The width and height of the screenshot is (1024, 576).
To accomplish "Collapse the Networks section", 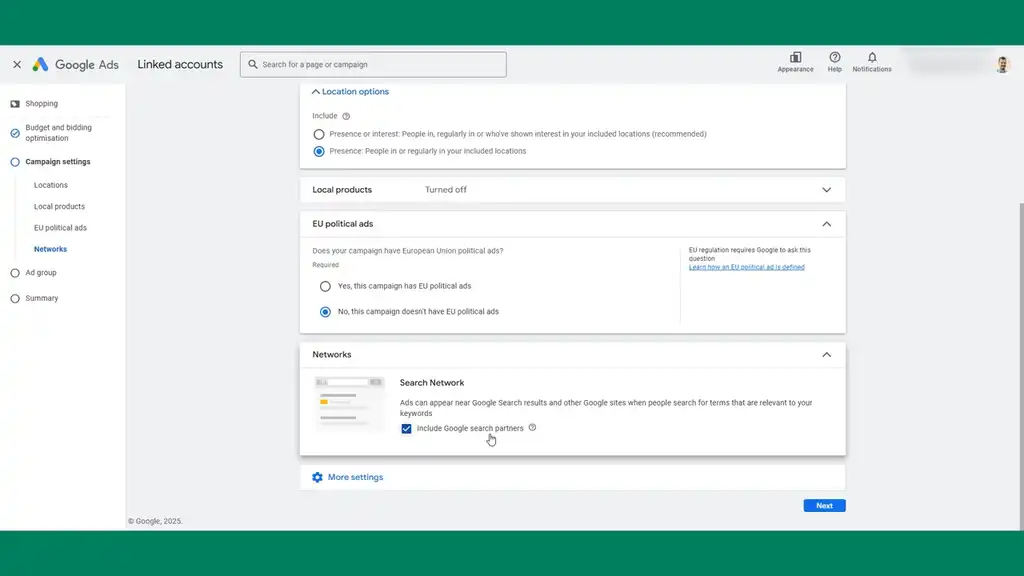I will [x=827, y=354].
